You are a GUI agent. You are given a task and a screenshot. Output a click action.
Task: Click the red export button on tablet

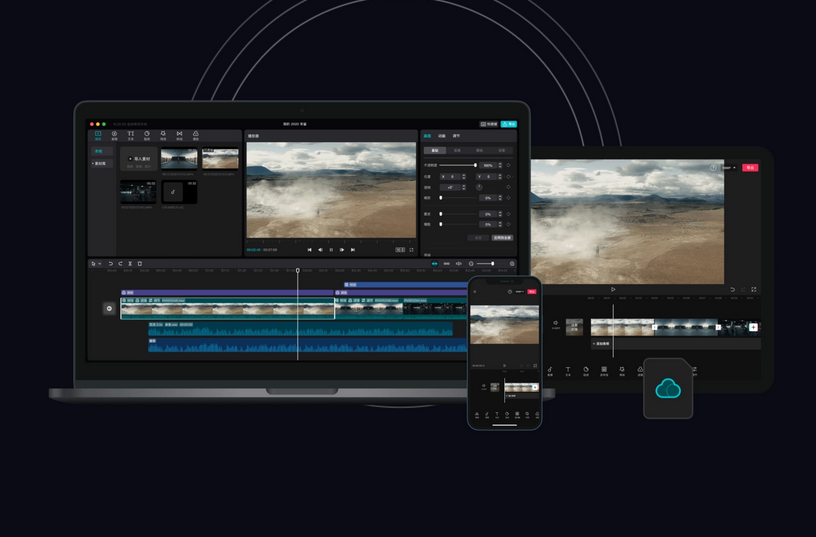tap(750, 168)
